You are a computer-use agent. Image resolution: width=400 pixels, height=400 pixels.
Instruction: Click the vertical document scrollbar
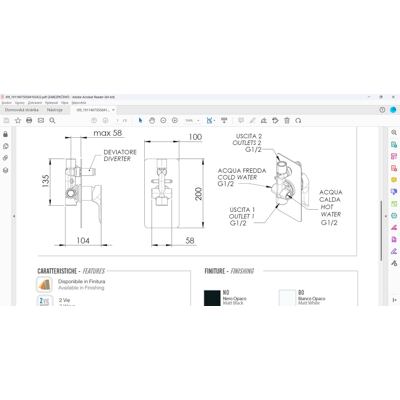[381, 230]
